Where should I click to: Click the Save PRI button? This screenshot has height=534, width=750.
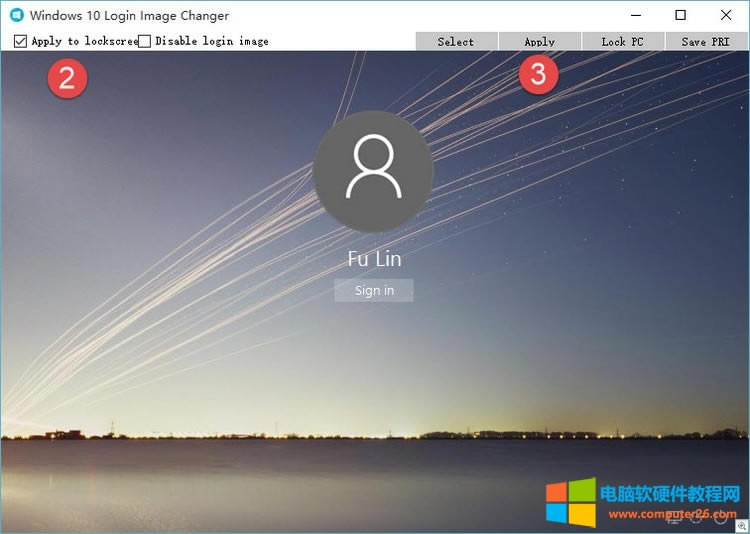pos(706,42)
